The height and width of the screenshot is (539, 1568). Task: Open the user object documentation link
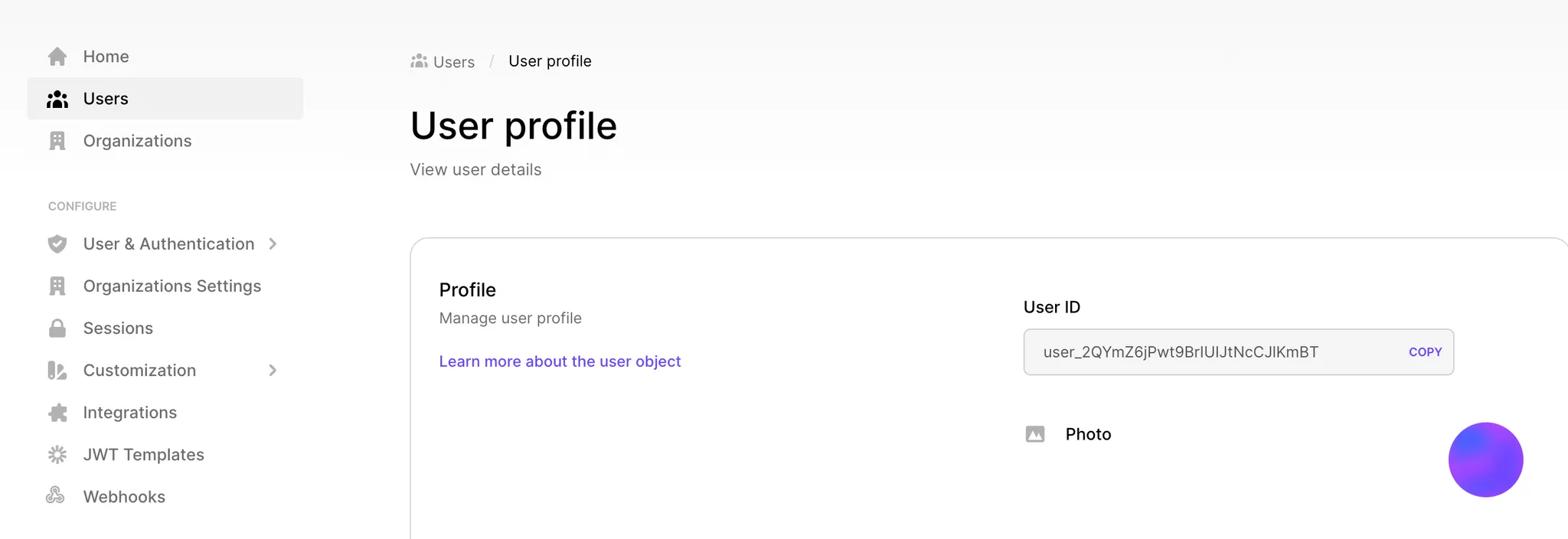(x=560, y=361)
